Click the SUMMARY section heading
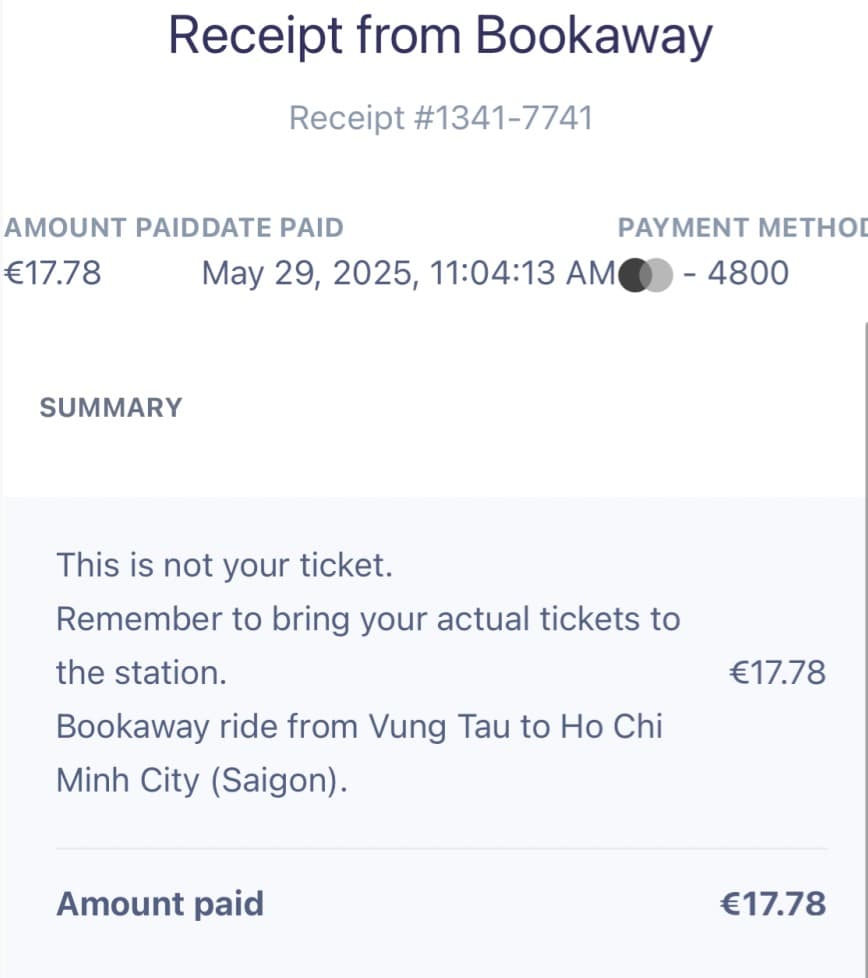The width and height of the screenshot is (868, 978). click(x=111, y=408)
